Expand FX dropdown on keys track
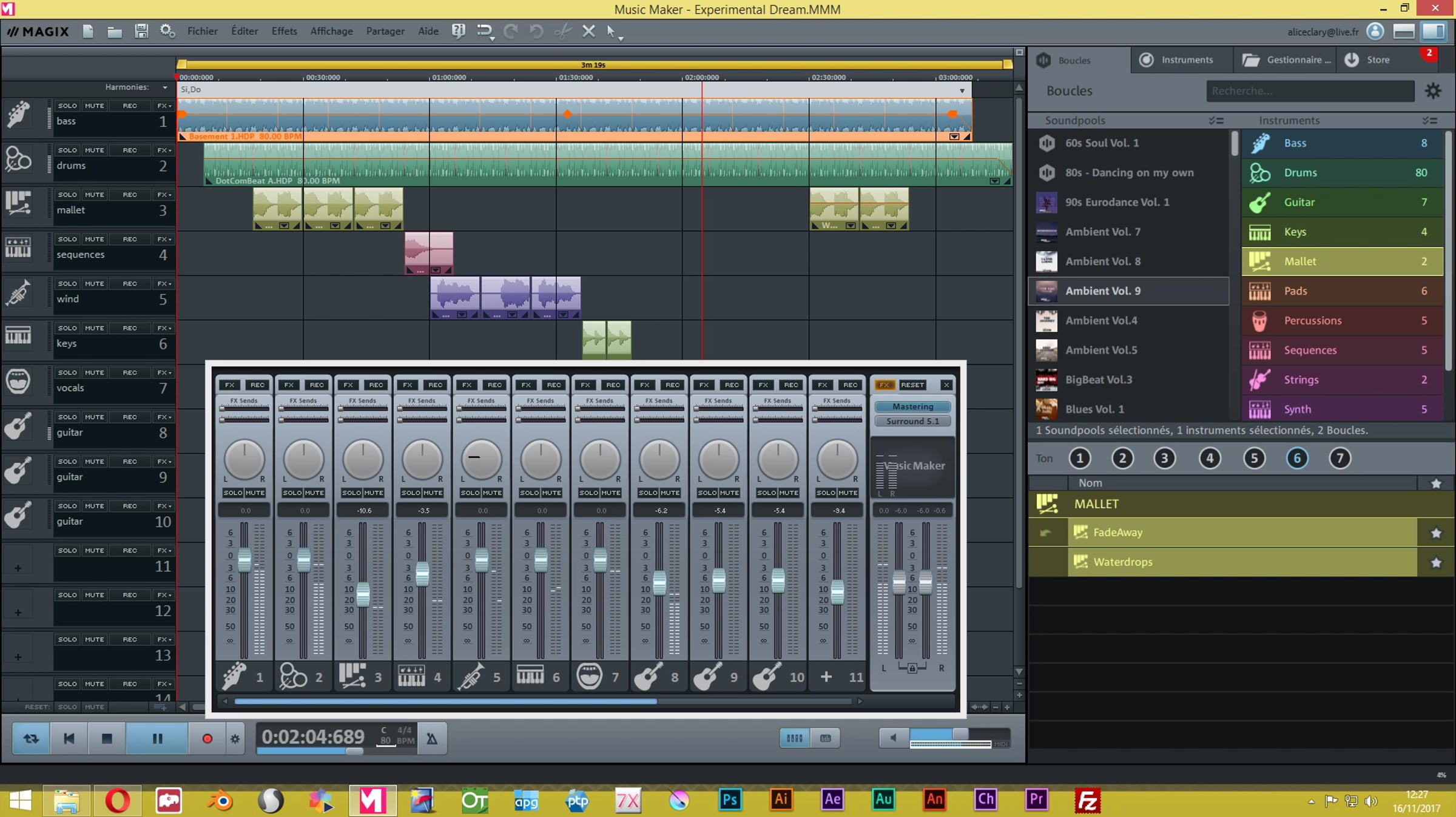 pos(164,328)
